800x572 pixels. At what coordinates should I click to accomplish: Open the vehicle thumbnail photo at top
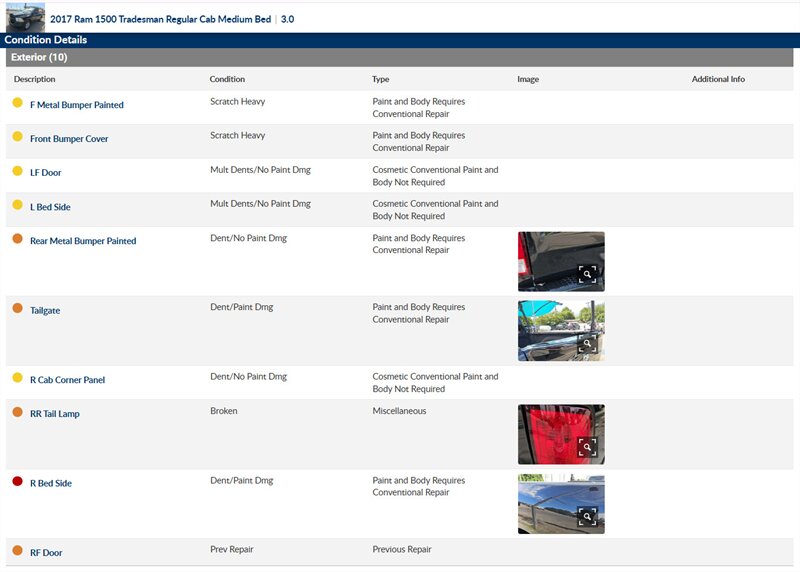click(26, 18)
